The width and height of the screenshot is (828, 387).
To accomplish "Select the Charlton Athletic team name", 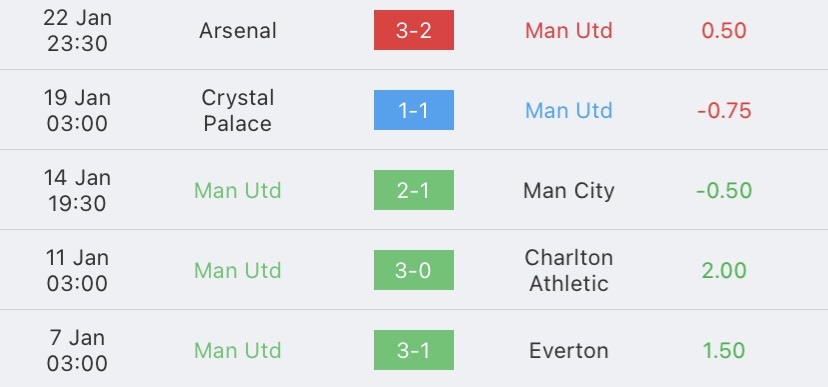I will (x=569, y=270).
